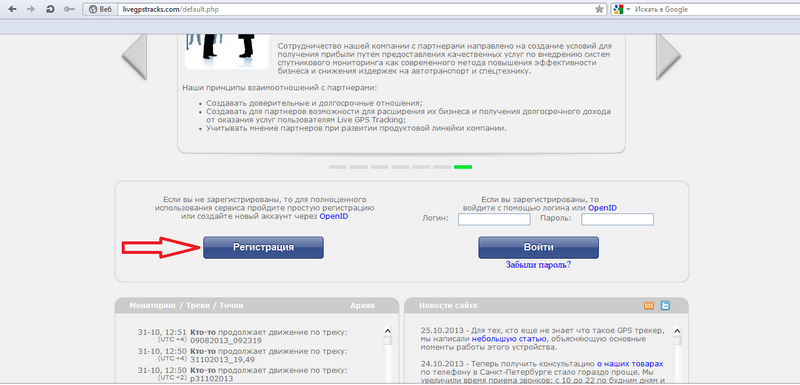
Task: Open the небольшую статью link
Action: click(509, 339)
